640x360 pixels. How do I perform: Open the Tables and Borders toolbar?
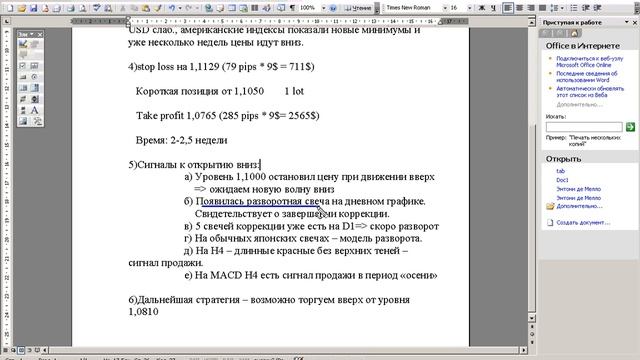point(220,8)
